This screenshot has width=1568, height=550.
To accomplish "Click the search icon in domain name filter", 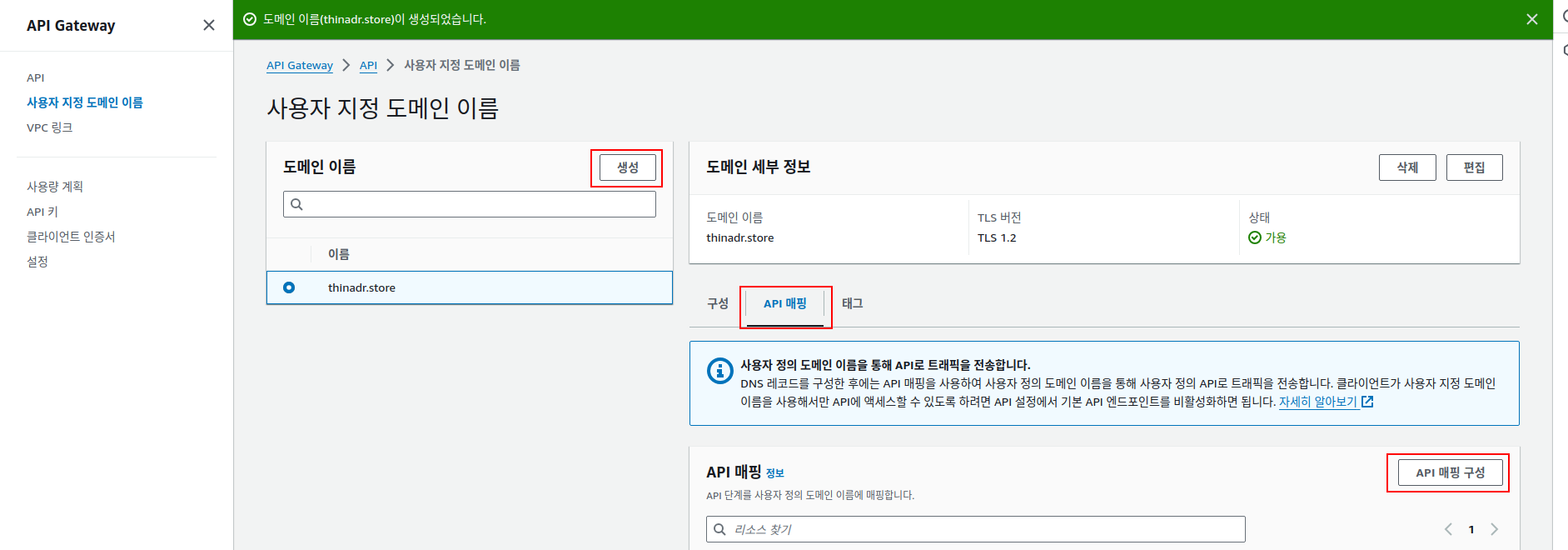I will click(296, 204).
